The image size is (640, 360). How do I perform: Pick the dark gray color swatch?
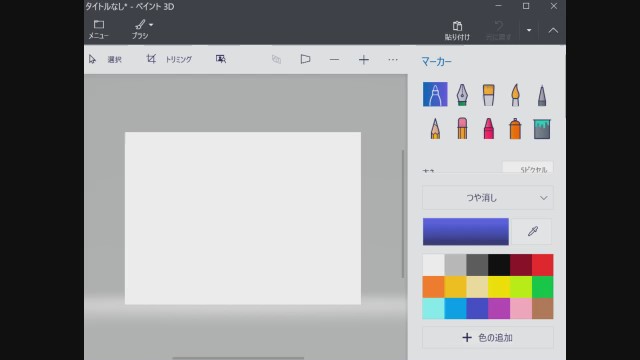477,264
